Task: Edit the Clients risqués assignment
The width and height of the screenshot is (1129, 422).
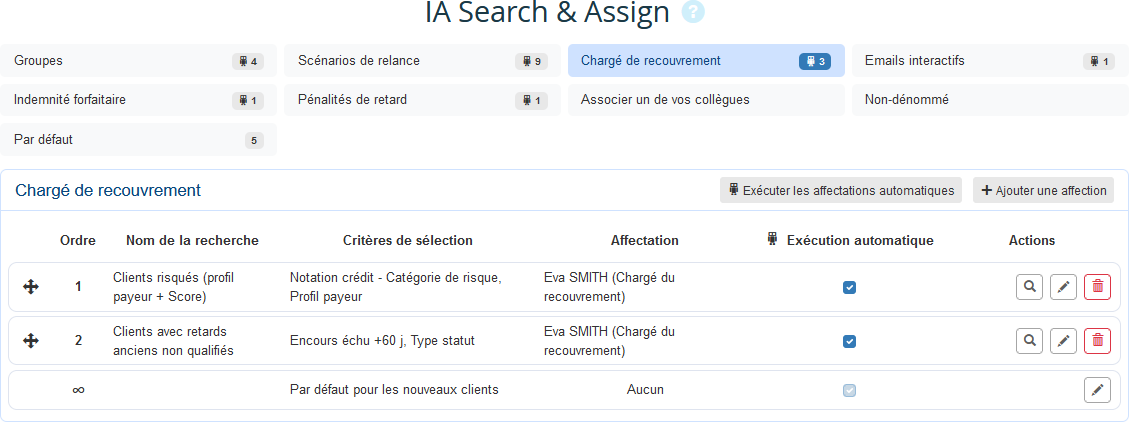Action: click(1063, 287)
